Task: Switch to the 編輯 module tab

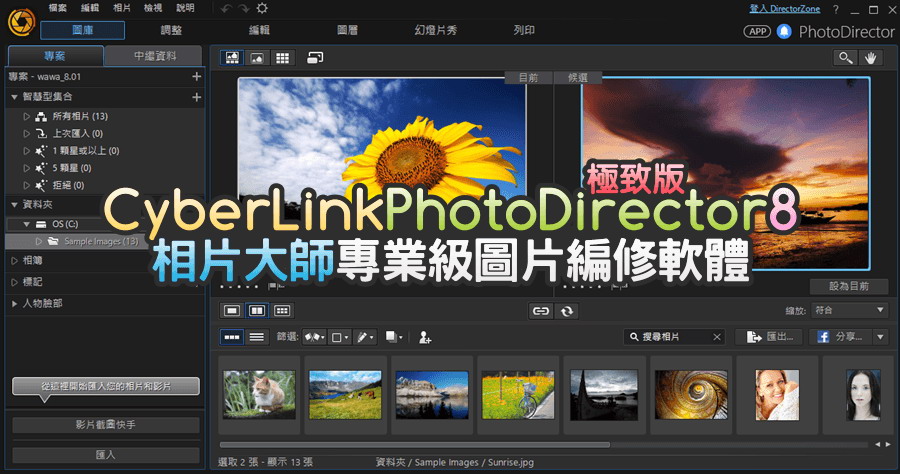Action: coord(259,30)
